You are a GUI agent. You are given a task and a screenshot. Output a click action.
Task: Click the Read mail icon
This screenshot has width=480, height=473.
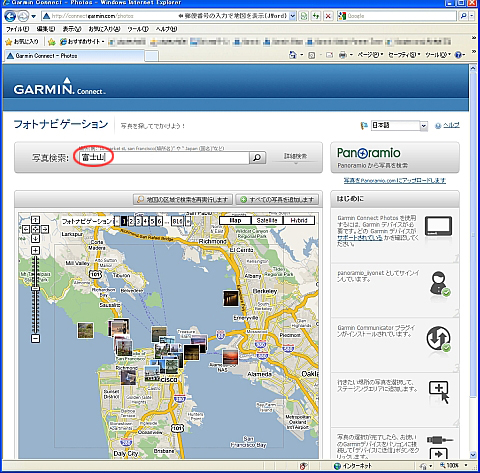click(329, 55)
